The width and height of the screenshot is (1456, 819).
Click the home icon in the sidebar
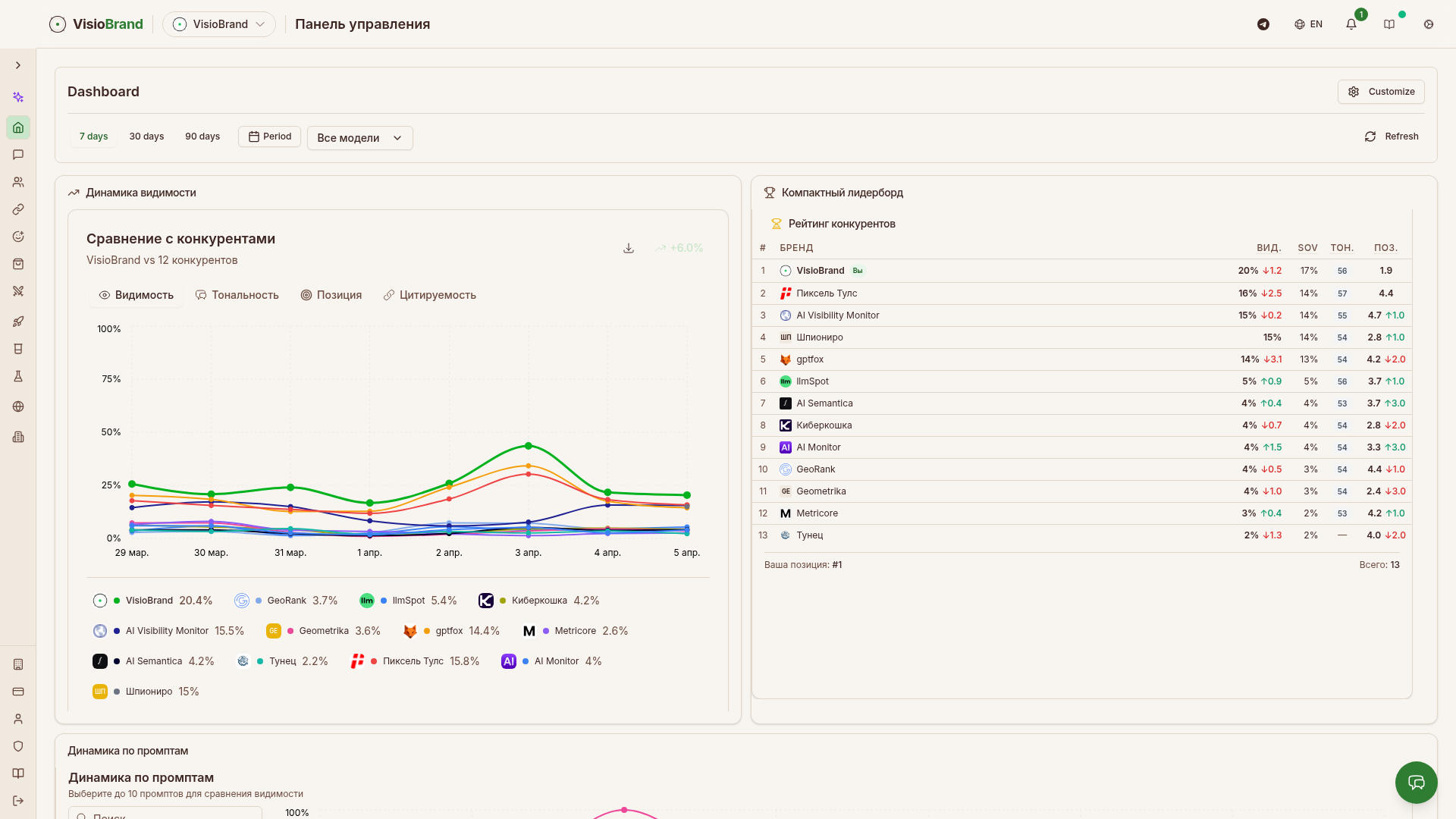18,127
